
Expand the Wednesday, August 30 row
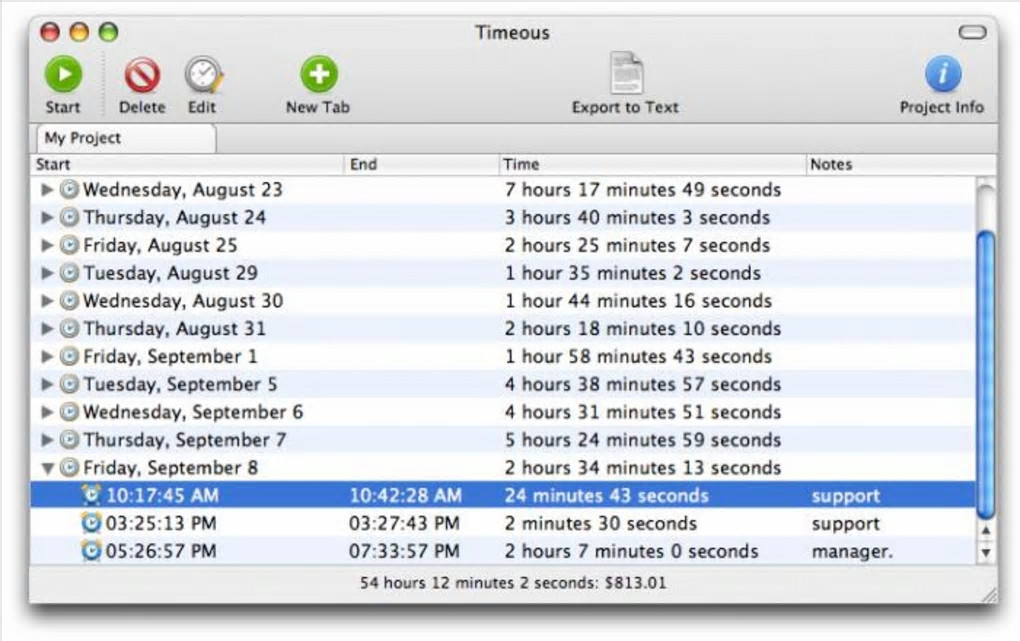pos(47,301)
